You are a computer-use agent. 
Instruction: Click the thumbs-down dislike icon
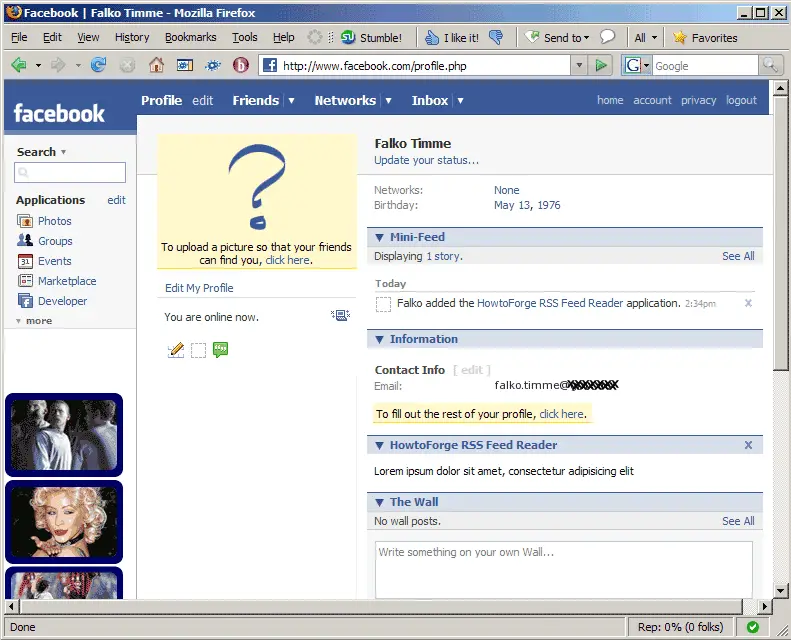point(496,37)
